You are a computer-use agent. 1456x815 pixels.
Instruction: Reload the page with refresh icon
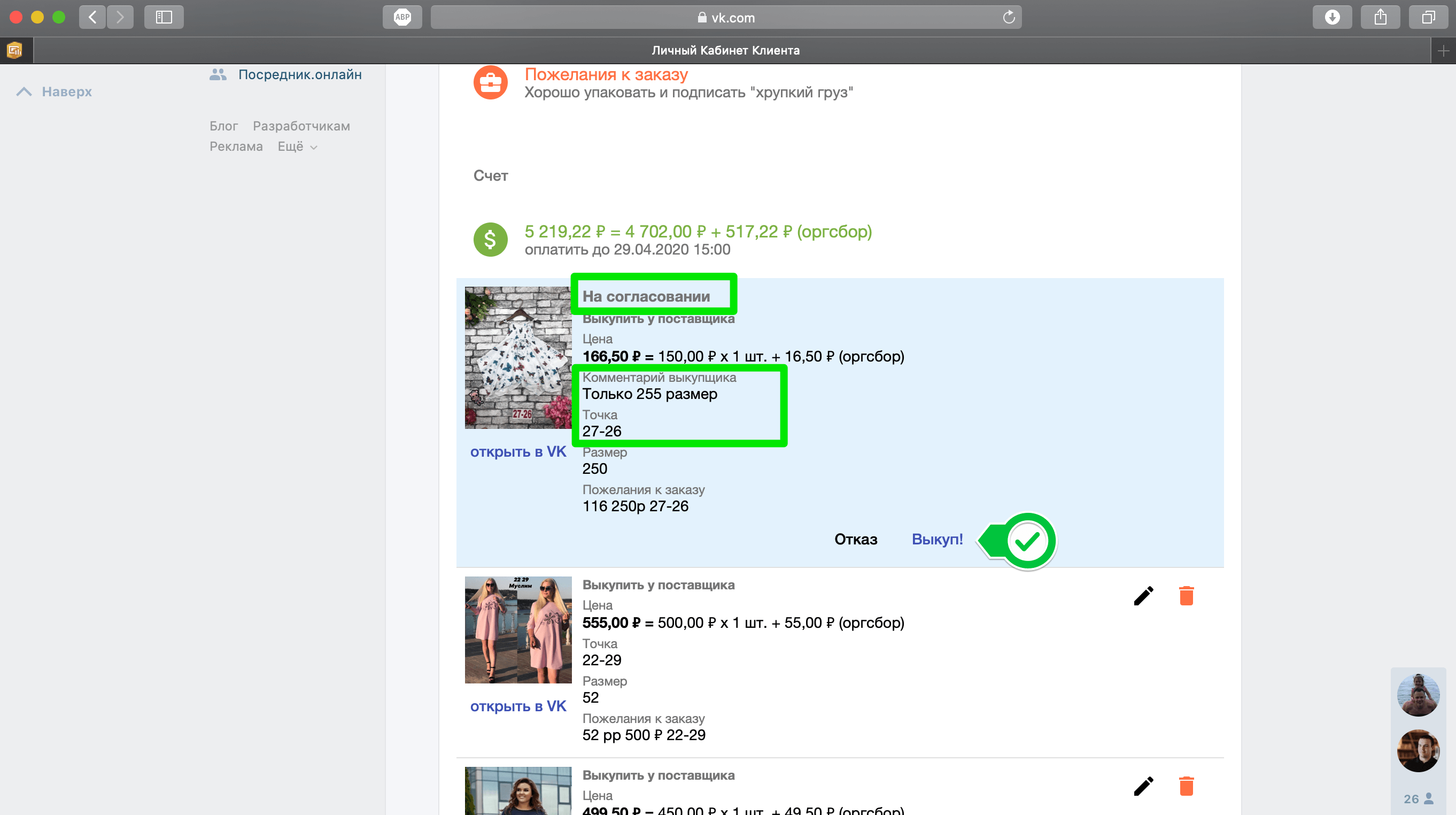click(x=1008, y=18)
